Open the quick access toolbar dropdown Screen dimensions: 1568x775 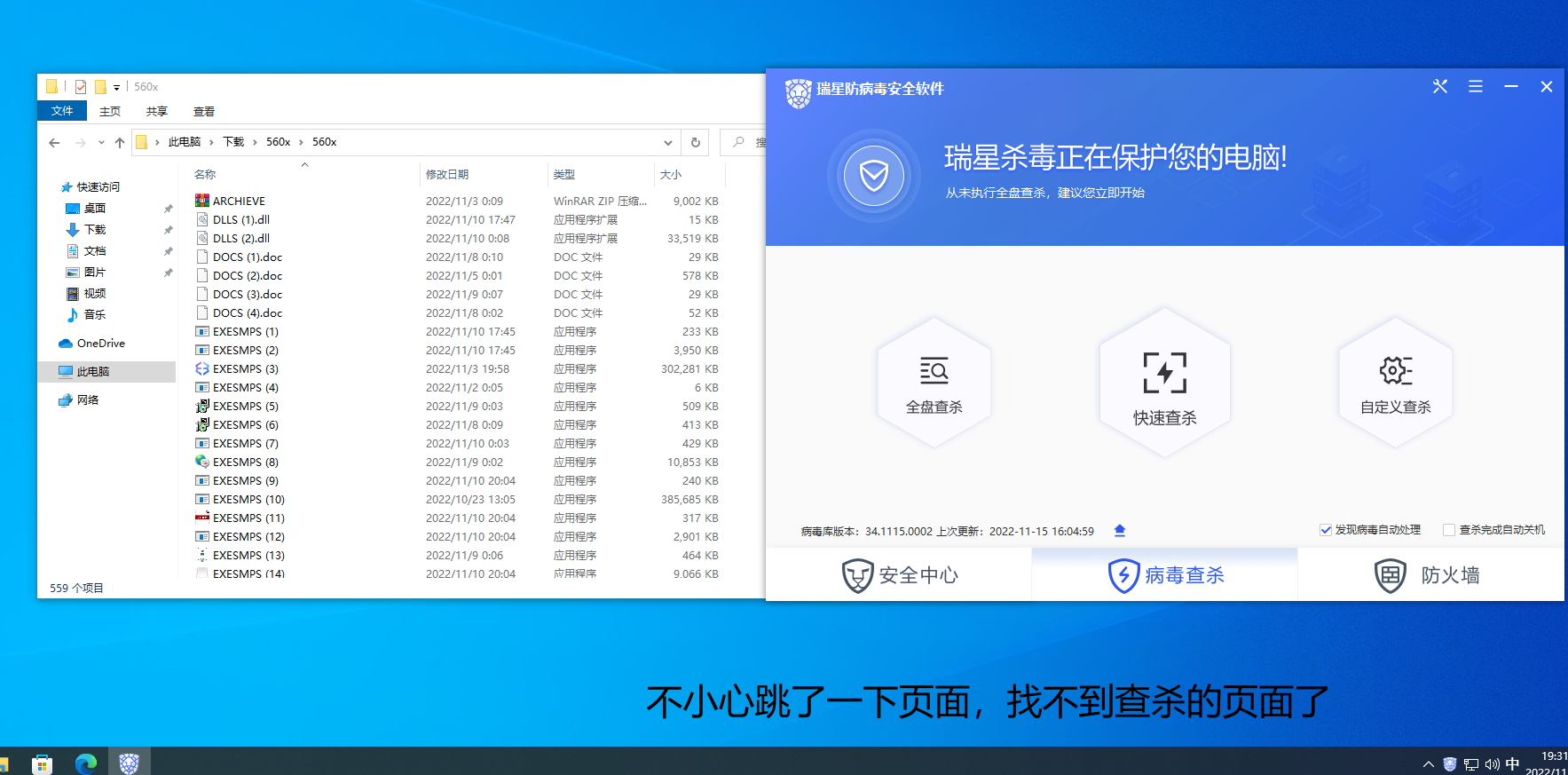point(116,87)
